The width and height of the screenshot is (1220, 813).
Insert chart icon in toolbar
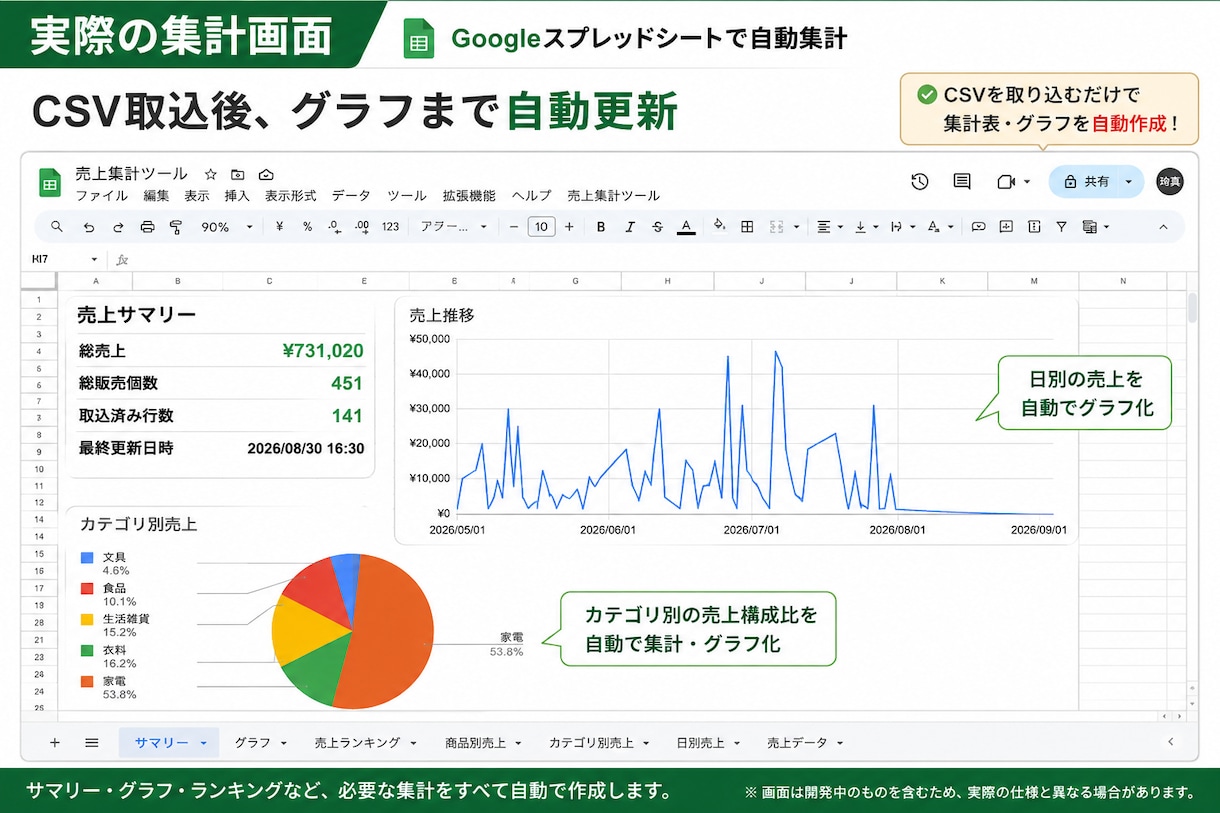pos(1033,227)
